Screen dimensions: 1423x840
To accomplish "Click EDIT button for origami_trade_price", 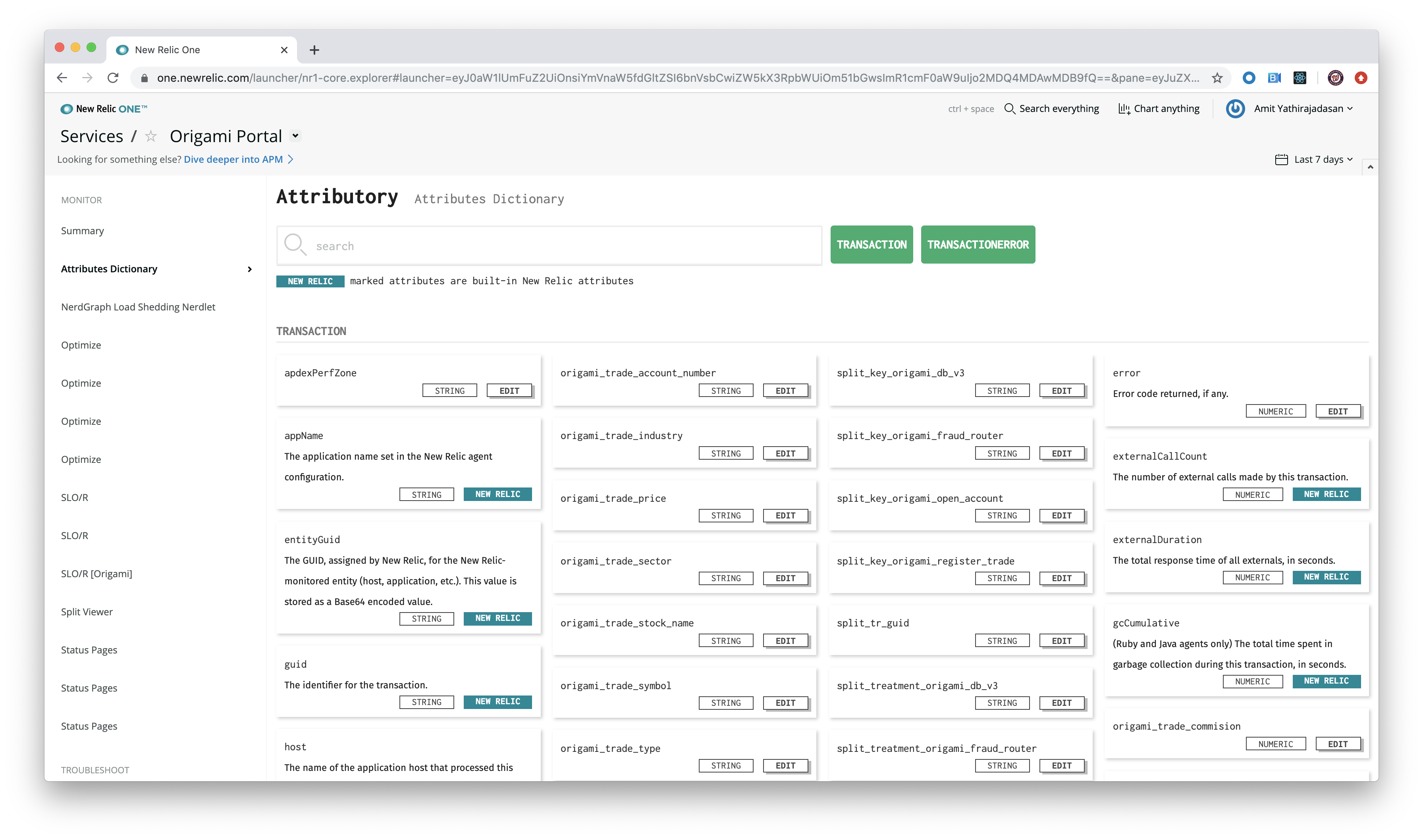I will (785, 515).
